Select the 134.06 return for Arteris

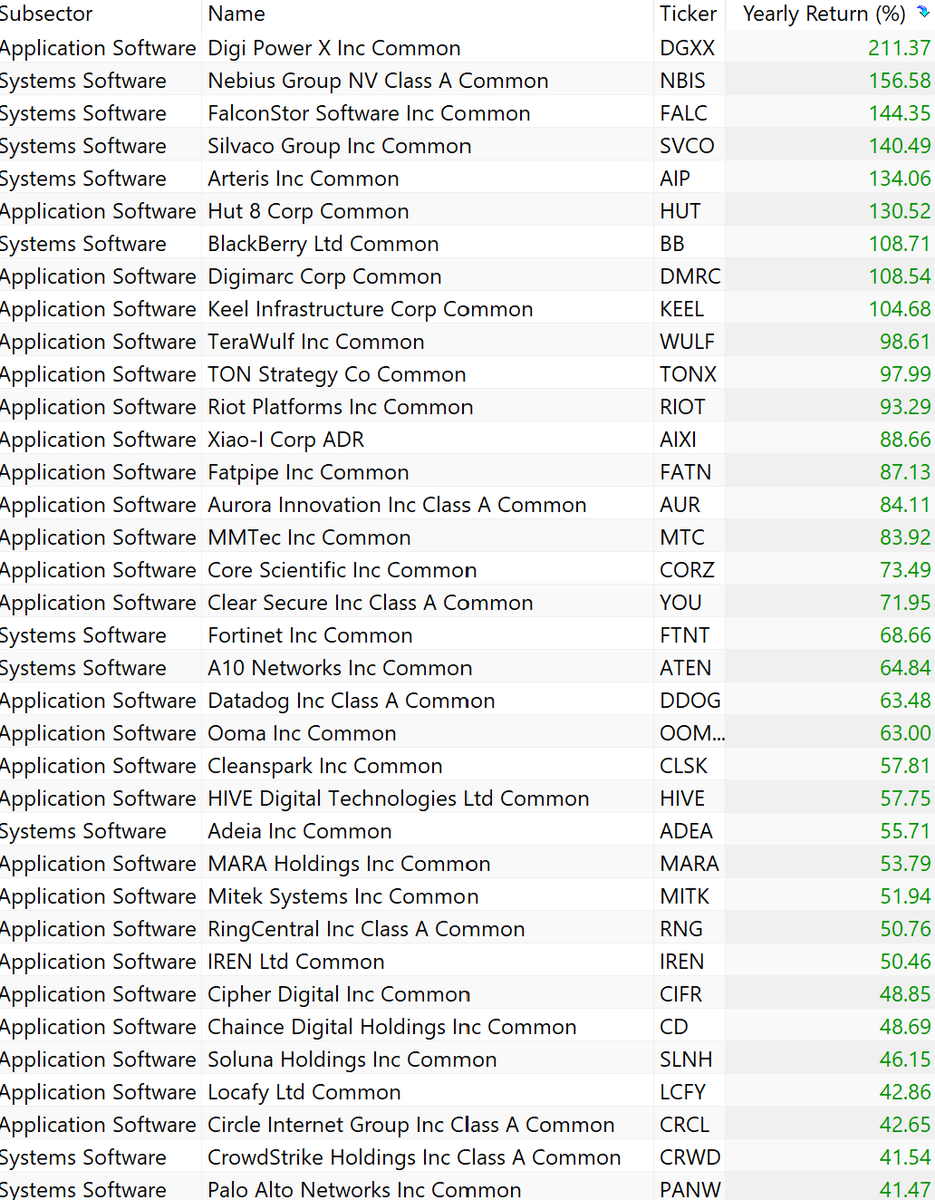coord(899,179)
